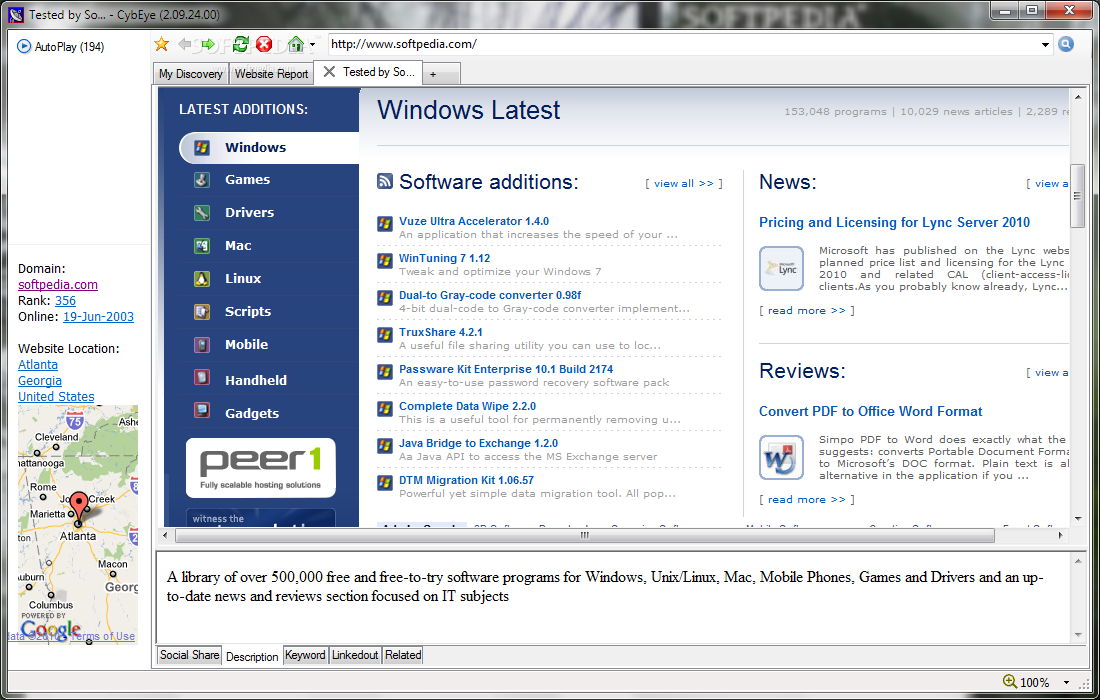Click the description panel scroll-down arrow
The image size is (1100, 700).
click(x=1078, y=635)
